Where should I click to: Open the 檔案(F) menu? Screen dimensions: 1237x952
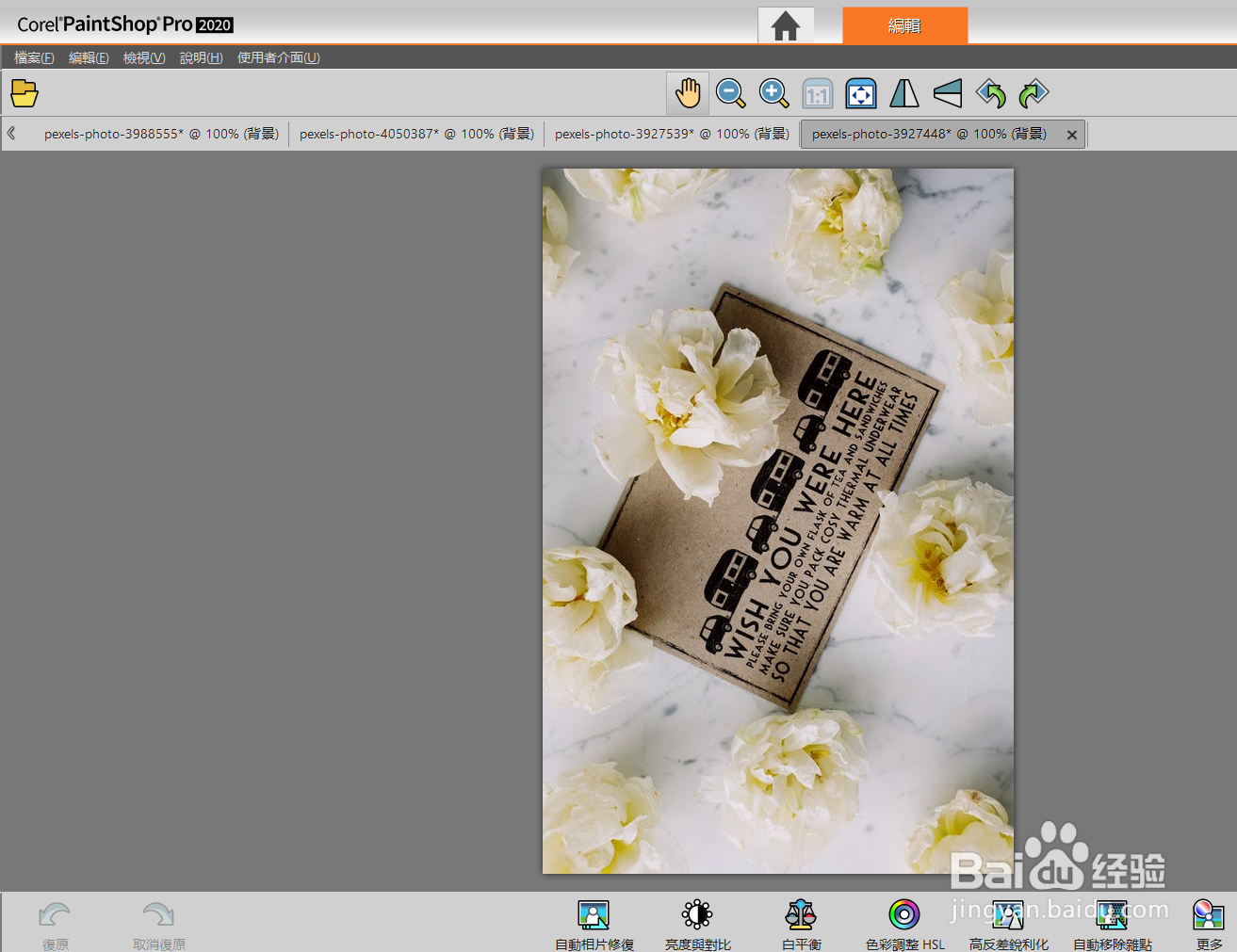[34, 57]
